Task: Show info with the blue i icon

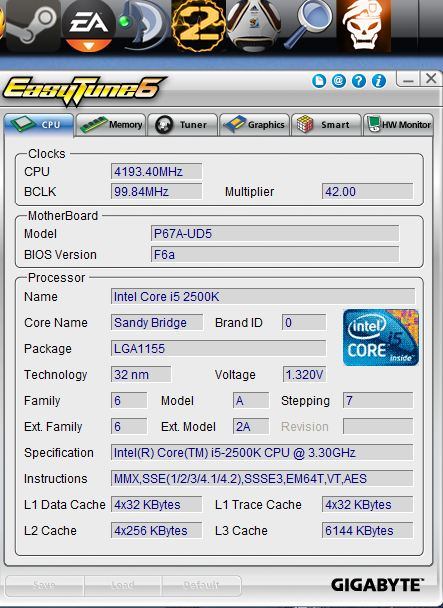Action: pos(379,81)
